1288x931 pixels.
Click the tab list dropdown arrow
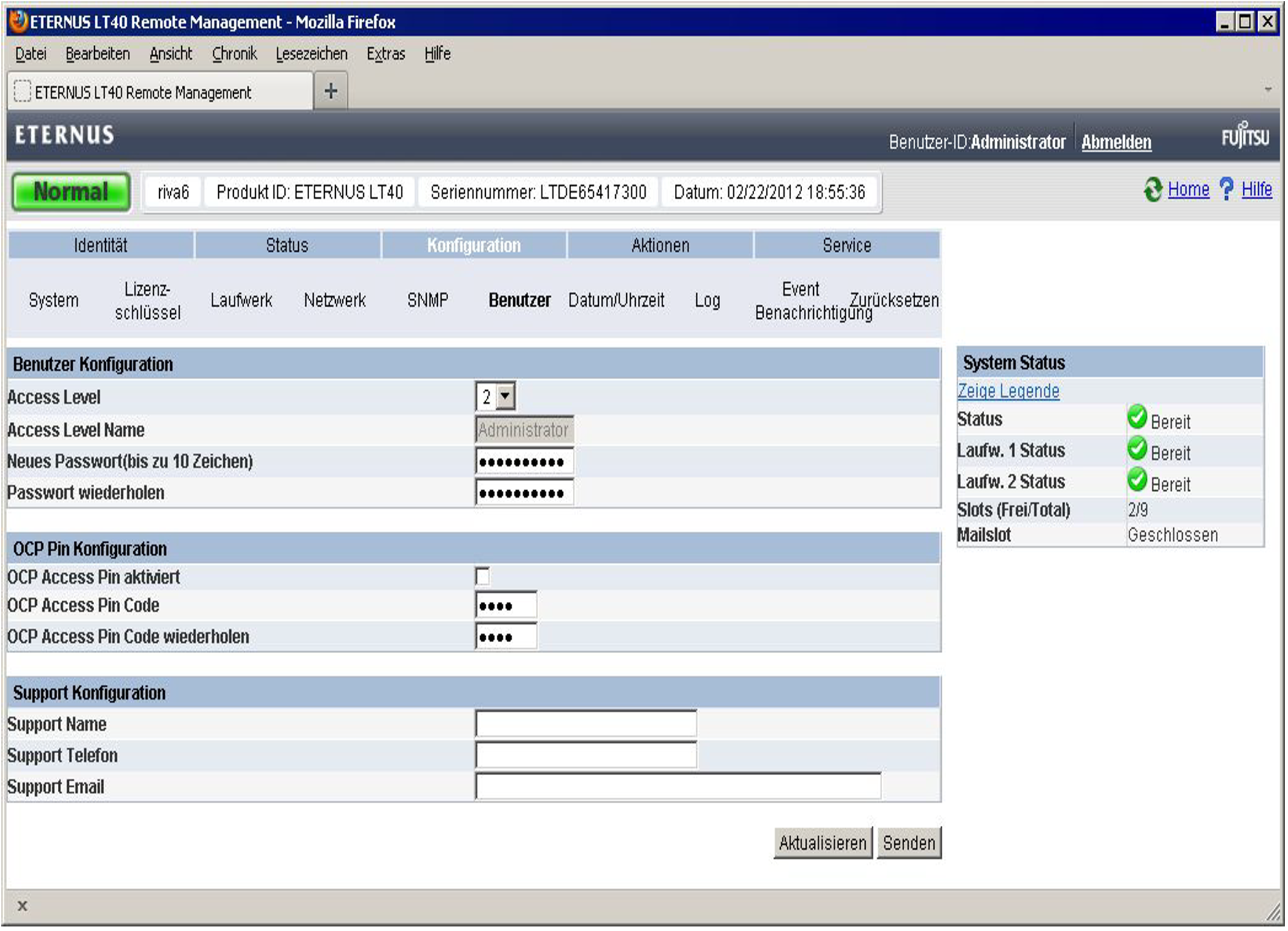(x=1268, y=90)
